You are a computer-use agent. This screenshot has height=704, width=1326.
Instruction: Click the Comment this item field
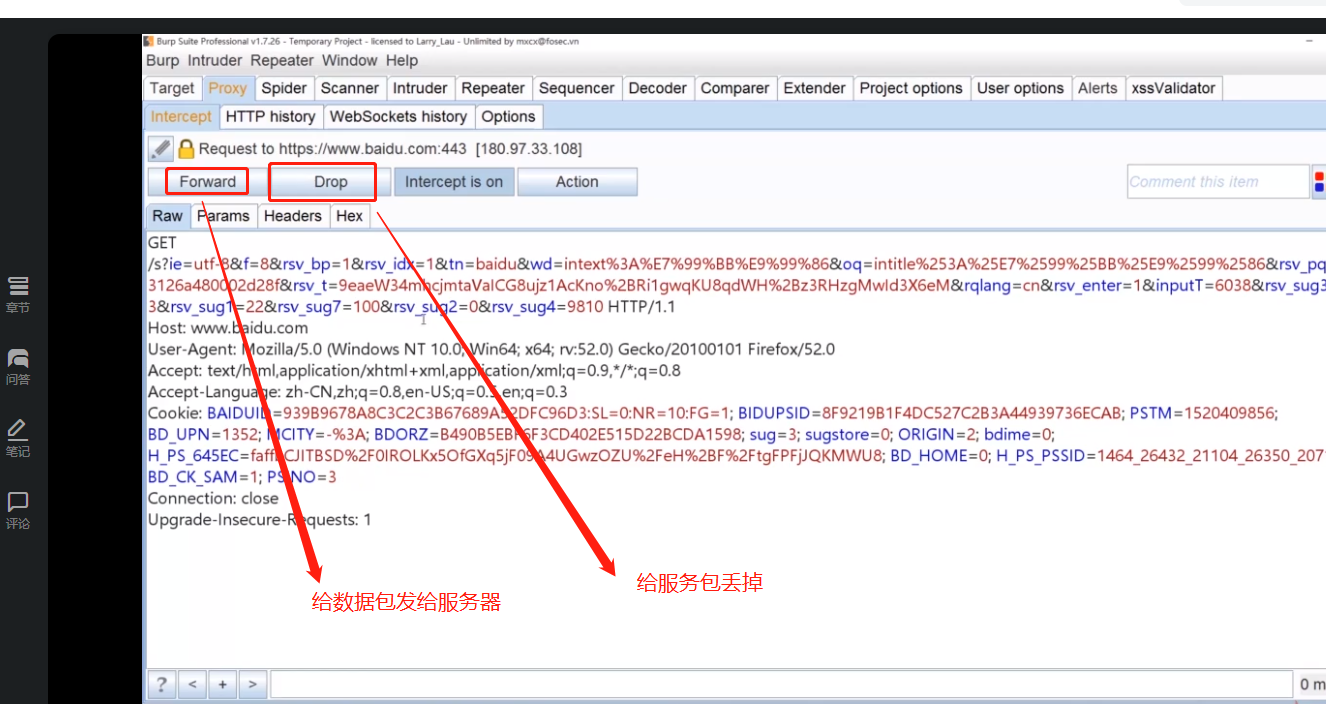point(1218,182)
